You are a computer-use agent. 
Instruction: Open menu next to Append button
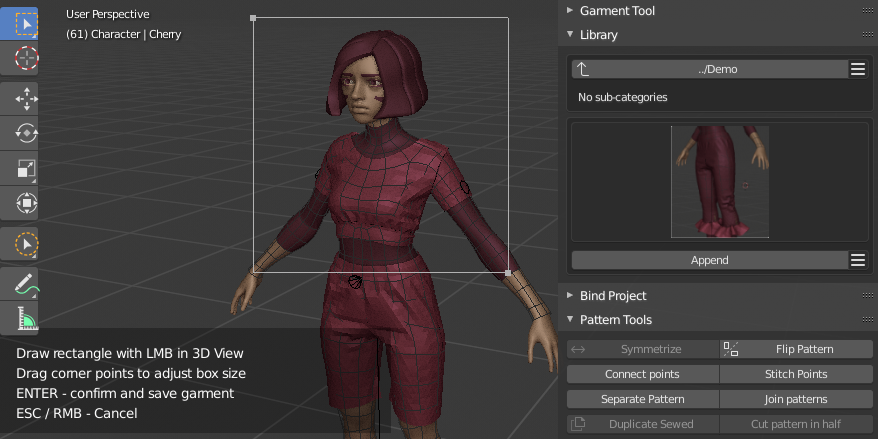[x=858, y=260]
